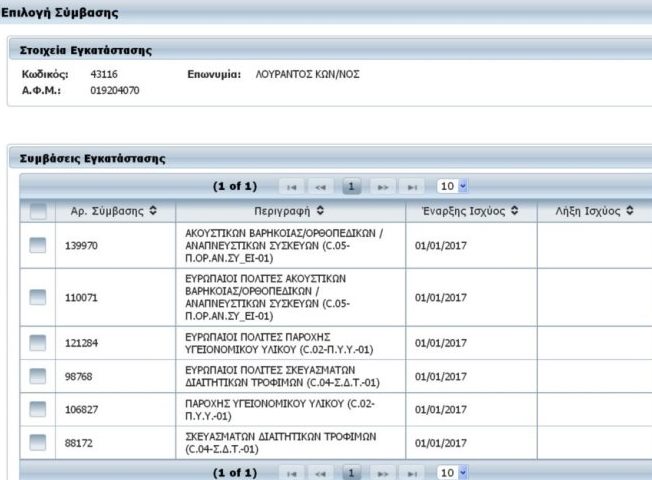Go to last page in bottom paginator
652x480 pixels.
coord(412,473)
